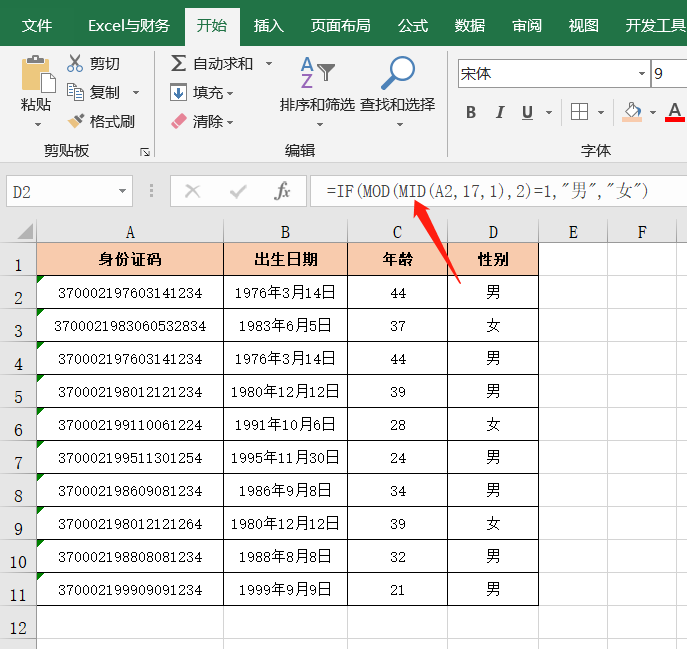Open the Name Box dropdown arrow
This screenshot has height=649, width=687.
(x=123, y=191)
